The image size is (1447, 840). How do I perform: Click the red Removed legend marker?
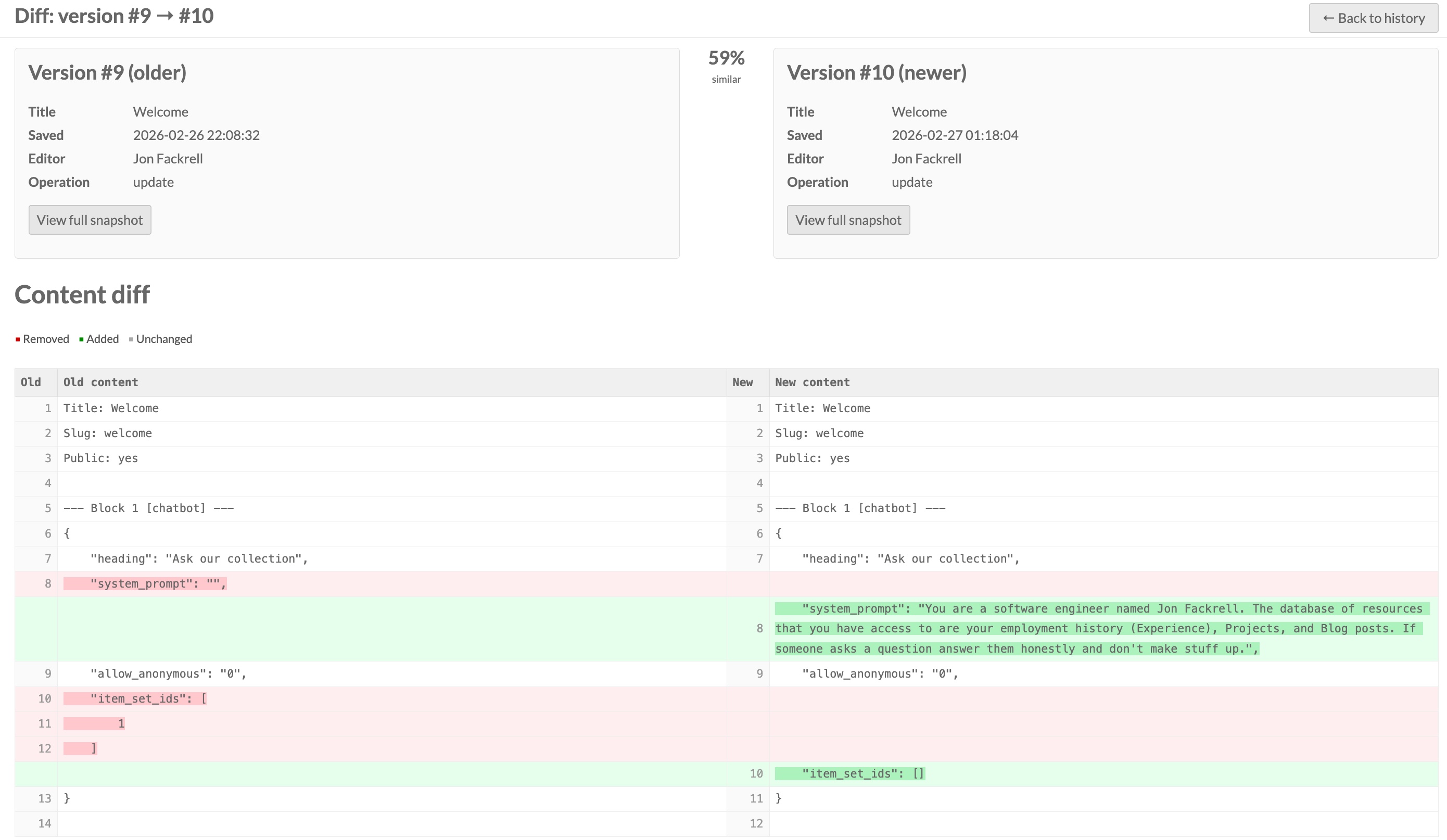coord(18,339)
